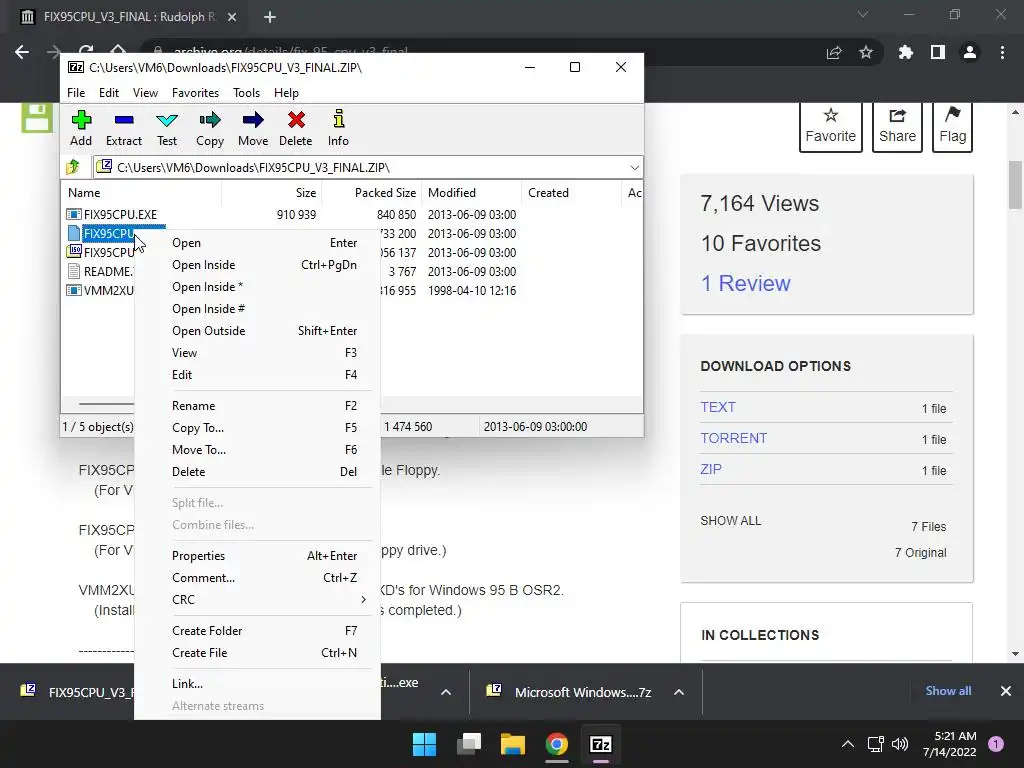Open the Help menu in 7-Zip
Screen dimensions: 1024x768
[x=286, y=93]
